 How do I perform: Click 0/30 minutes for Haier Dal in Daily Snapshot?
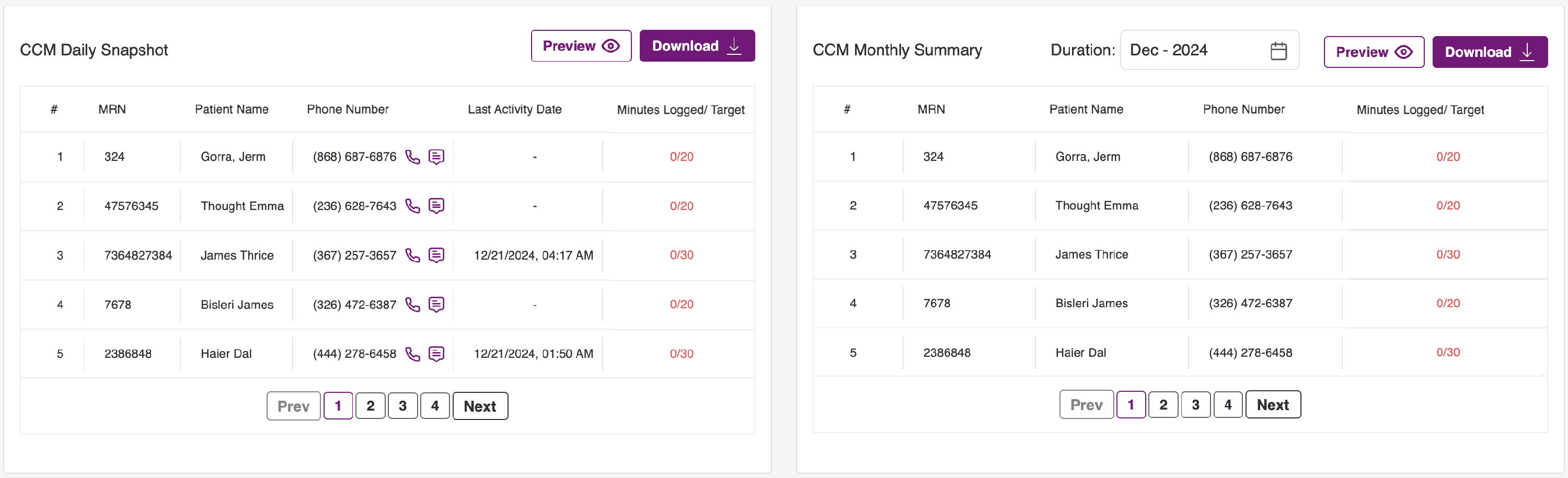coord(681,354)
